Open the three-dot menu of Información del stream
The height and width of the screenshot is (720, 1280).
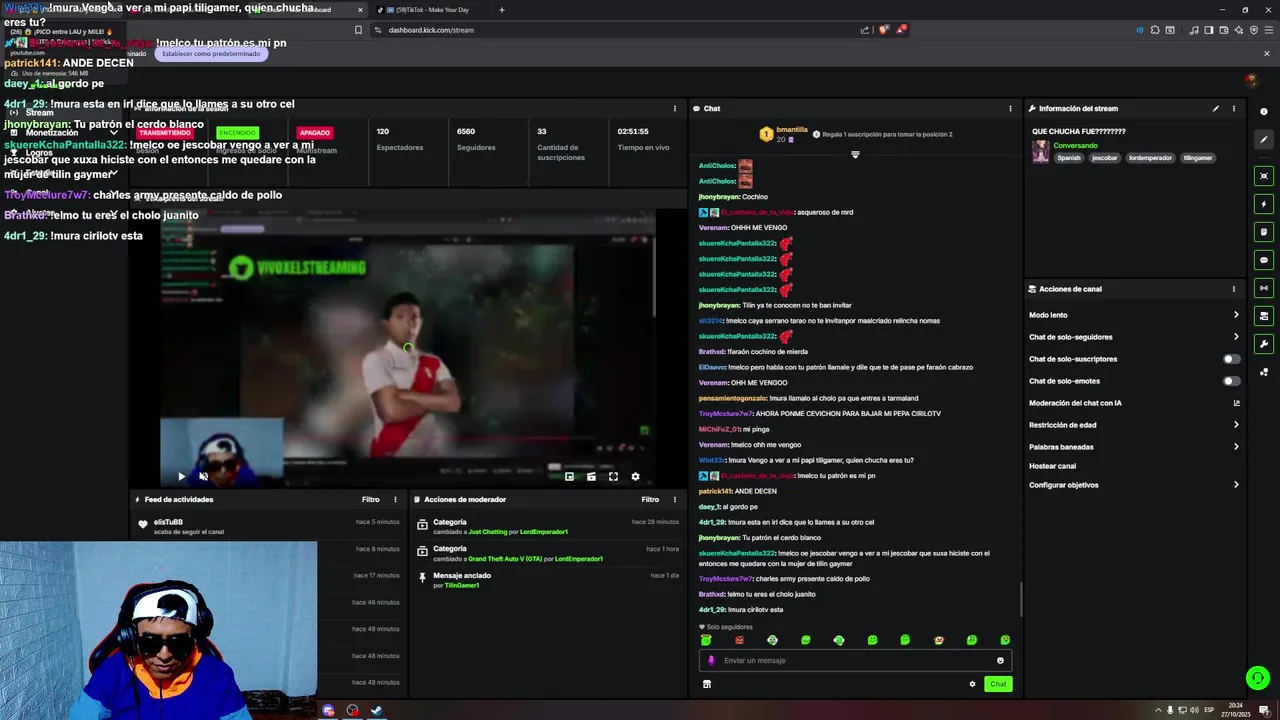1233,108
